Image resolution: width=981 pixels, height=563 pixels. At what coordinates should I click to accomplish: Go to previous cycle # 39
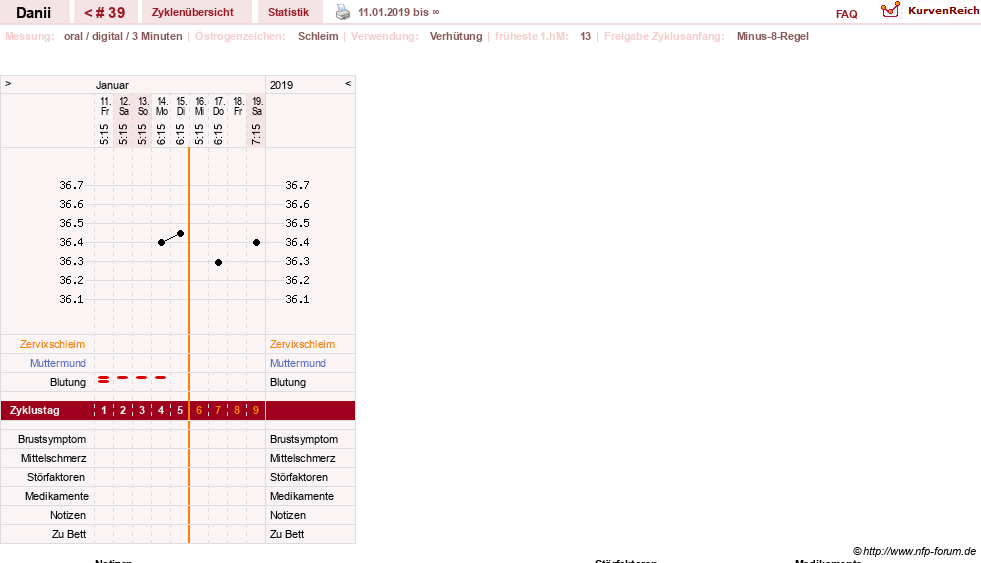tap(104, 13)
